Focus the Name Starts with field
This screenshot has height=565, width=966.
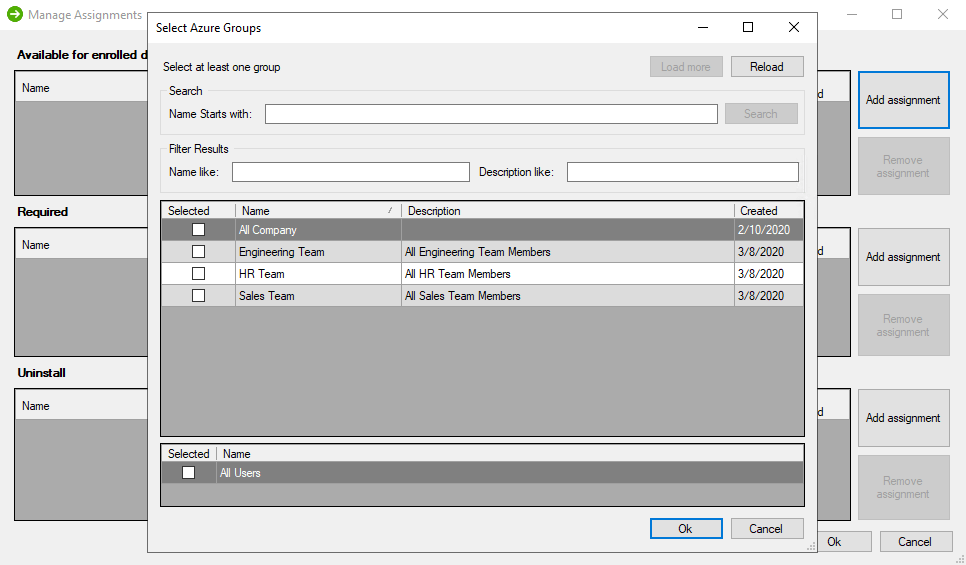coord(491,114)
